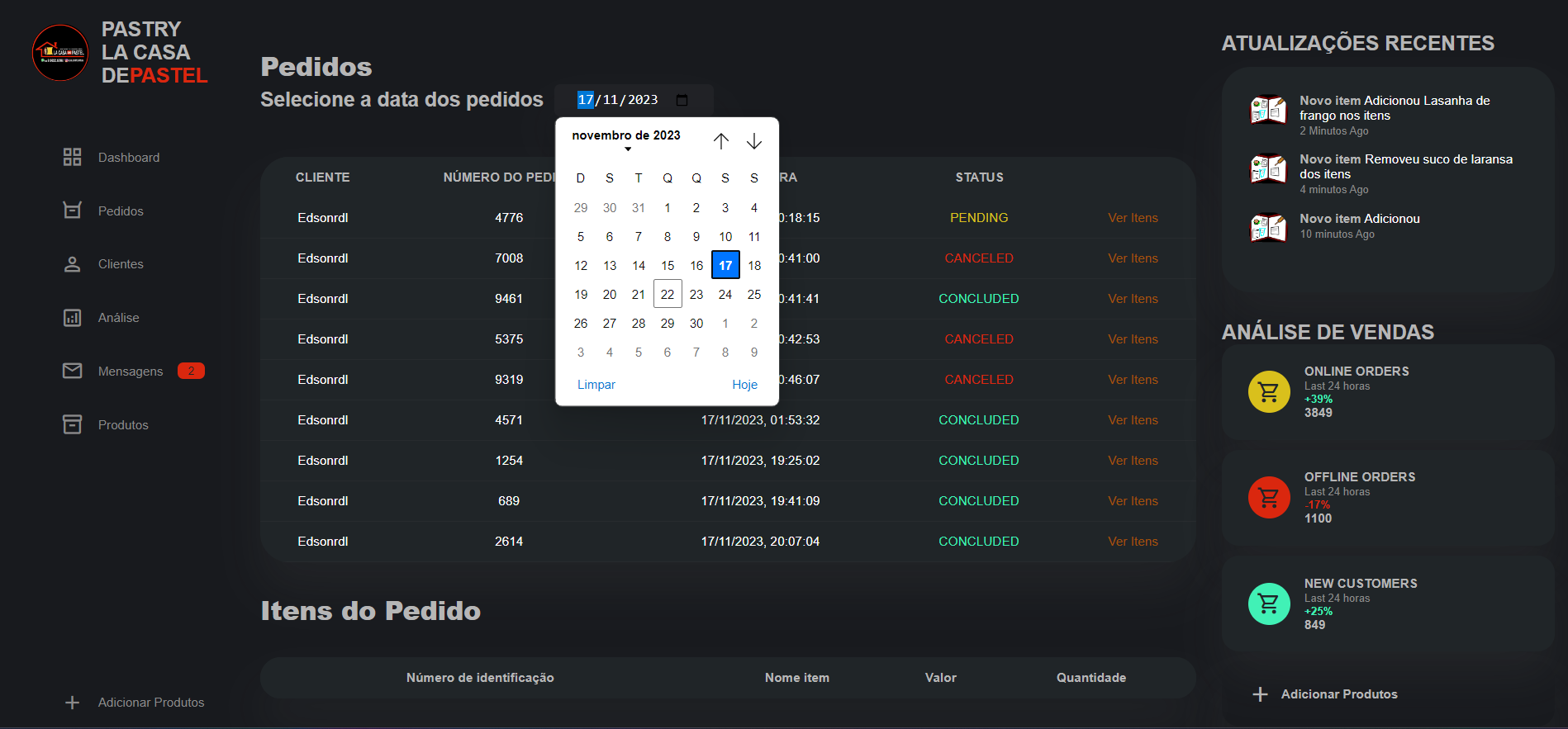This screenshot has height=729, width=1568.
Task: Click the La Casa de Pastel logo
Action: [60, 53]
